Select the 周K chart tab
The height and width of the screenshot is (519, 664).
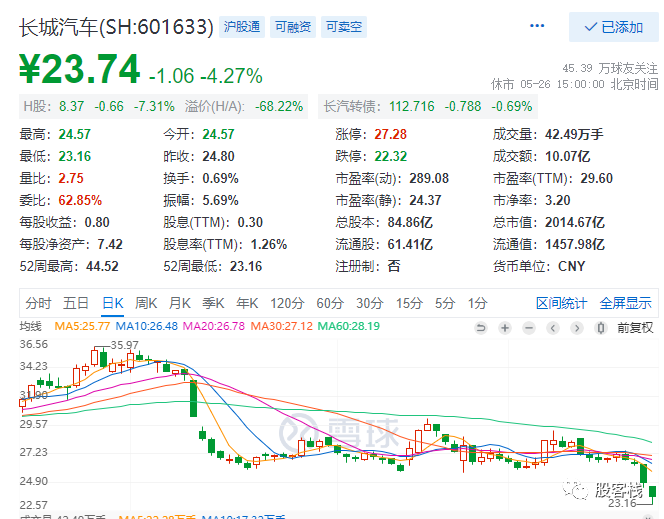146,303
